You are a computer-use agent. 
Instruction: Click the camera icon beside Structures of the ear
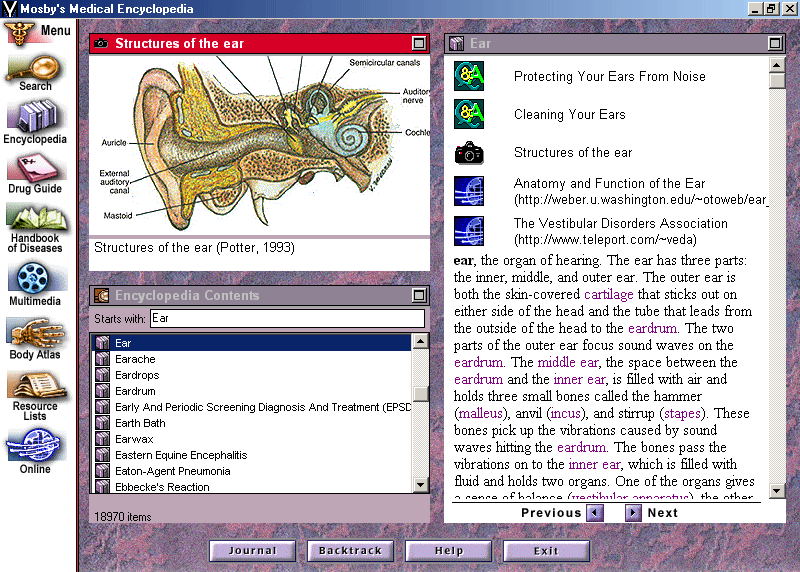[469, 153]
